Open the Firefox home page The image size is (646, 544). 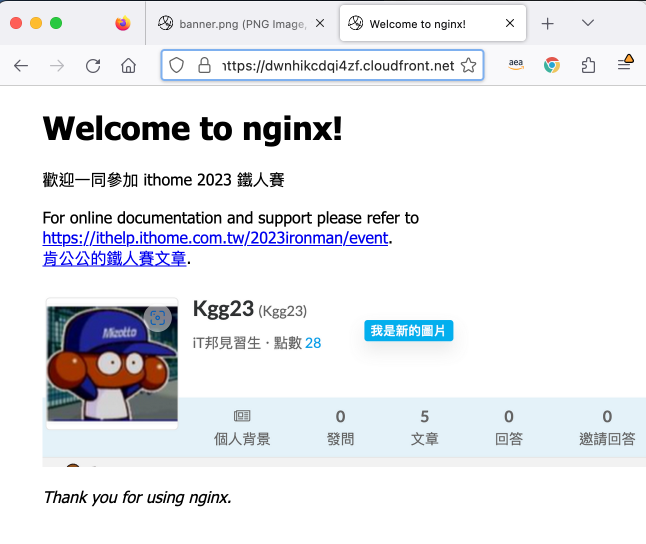tap(129, 65)
